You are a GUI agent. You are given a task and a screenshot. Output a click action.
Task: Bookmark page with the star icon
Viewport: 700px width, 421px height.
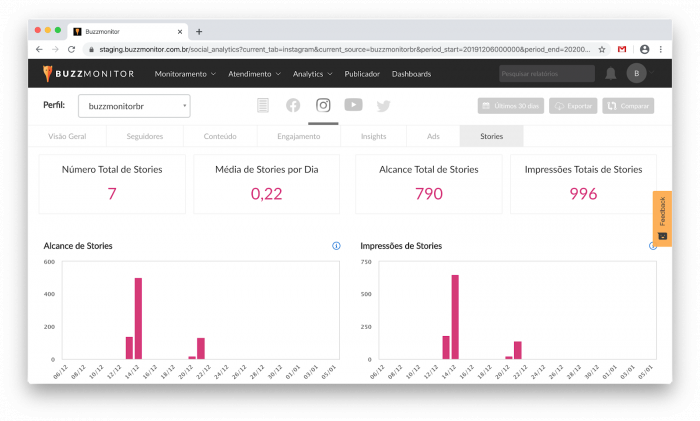pyautogui.click(x=602, y=50)
